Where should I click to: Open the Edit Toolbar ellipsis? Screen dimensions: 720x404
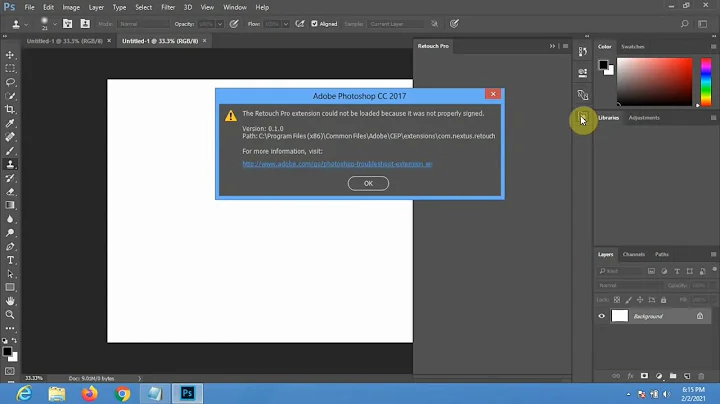coord(10,329)
